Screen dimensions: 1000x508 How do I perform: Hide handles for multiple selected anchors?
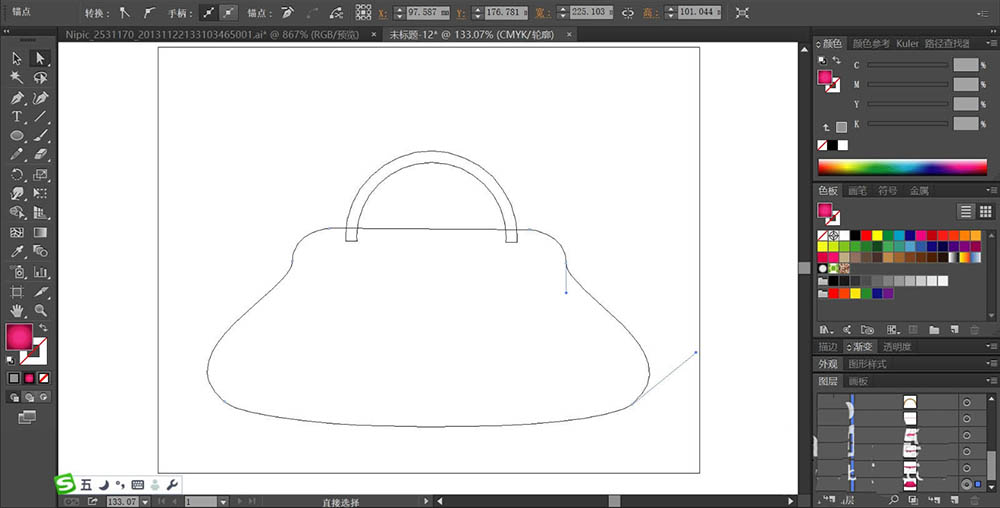(x=228, y=12)
